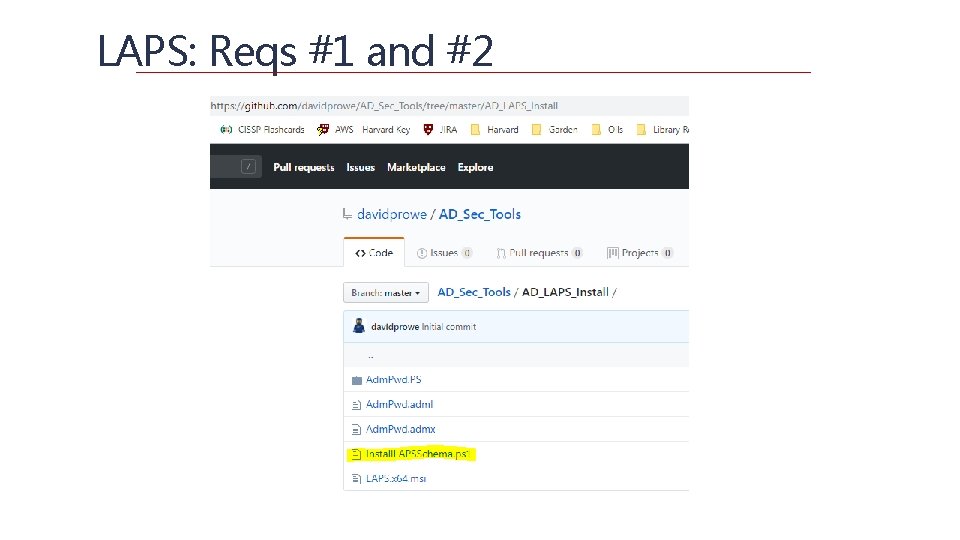Click the AdmPwd.adml file icon
Image resolution: width=960 pixels, height=540 pixels.
click(x=356, y=405)
